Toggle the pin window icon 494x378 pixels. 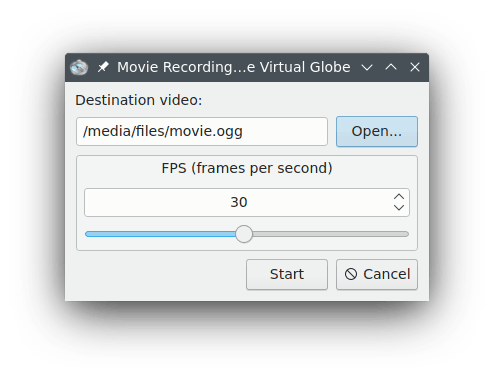pyautogui.click(x=103, y=67)
